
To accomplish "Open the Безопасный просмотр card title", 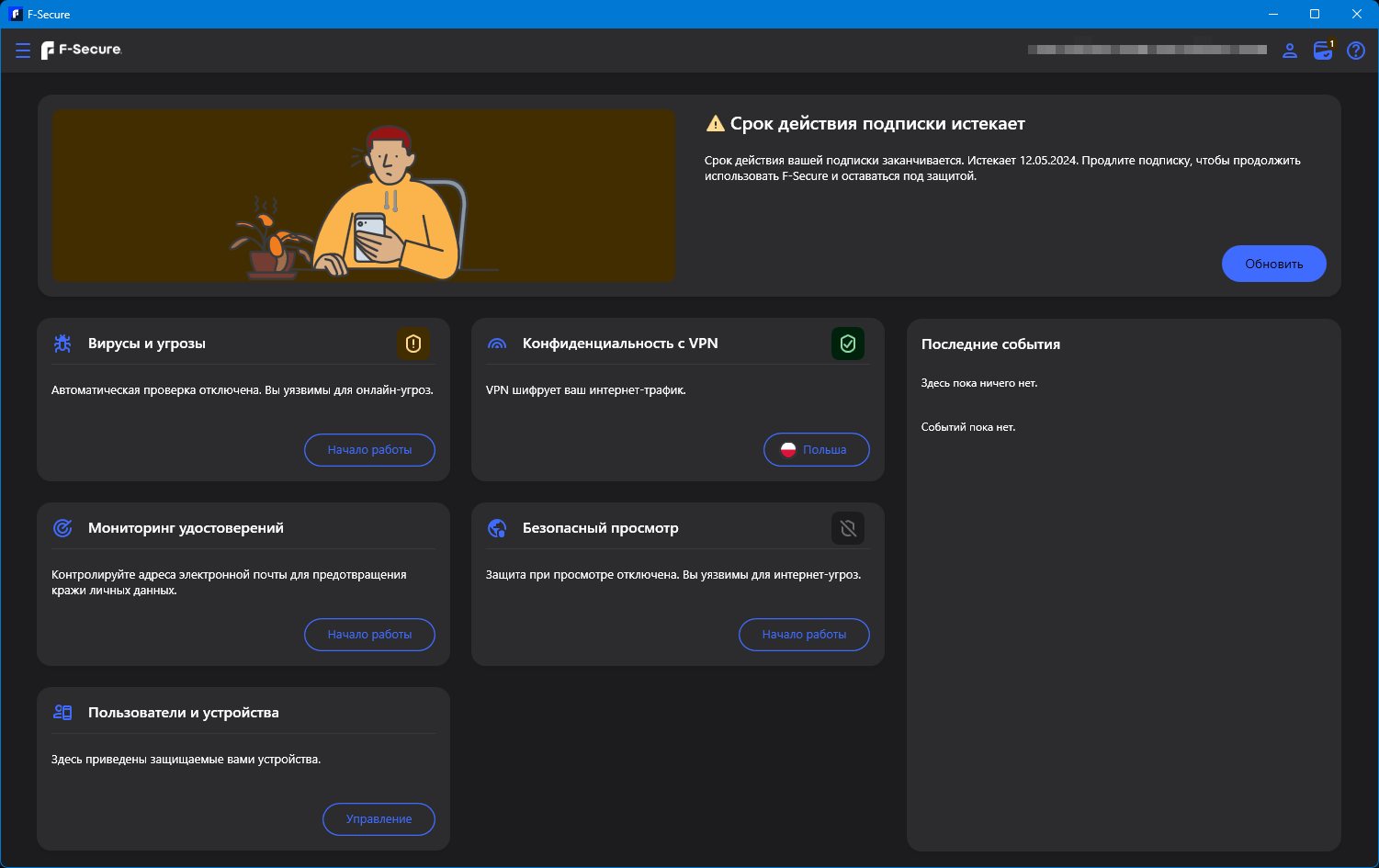I will tap(601, 528).
